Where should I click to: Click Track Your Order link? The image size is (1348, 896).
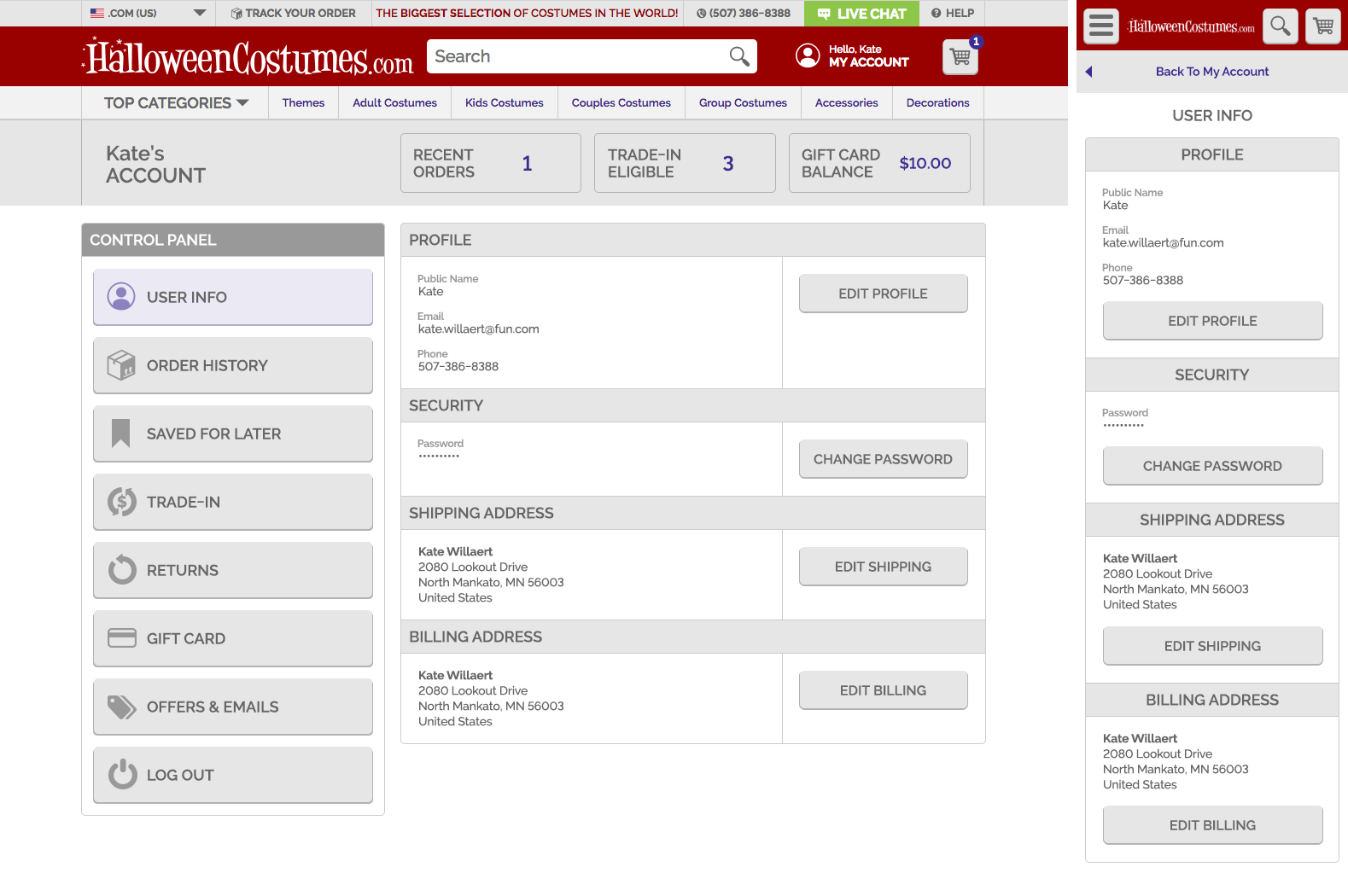click(294, 13)
